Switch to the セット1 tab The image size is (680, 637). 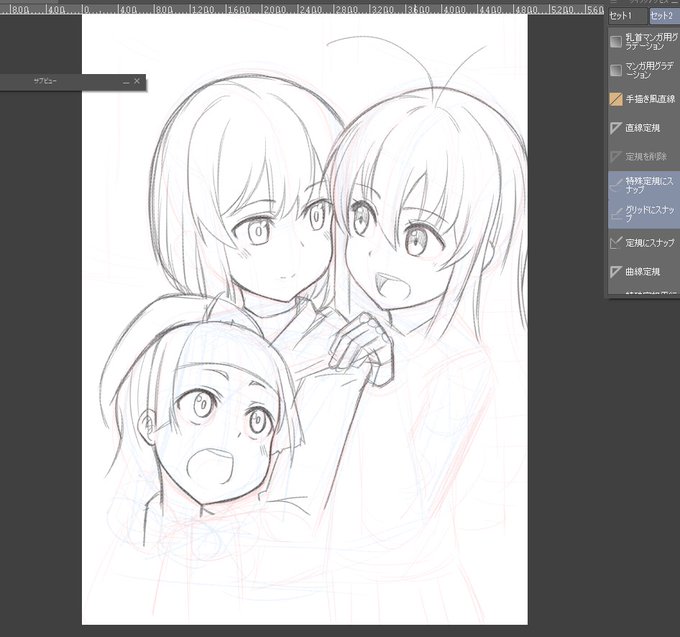point(627,16)
